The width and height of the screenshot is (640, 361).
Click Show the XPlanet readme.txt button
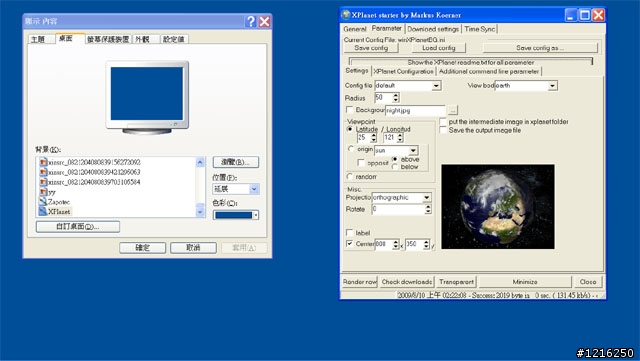[471, 62]
